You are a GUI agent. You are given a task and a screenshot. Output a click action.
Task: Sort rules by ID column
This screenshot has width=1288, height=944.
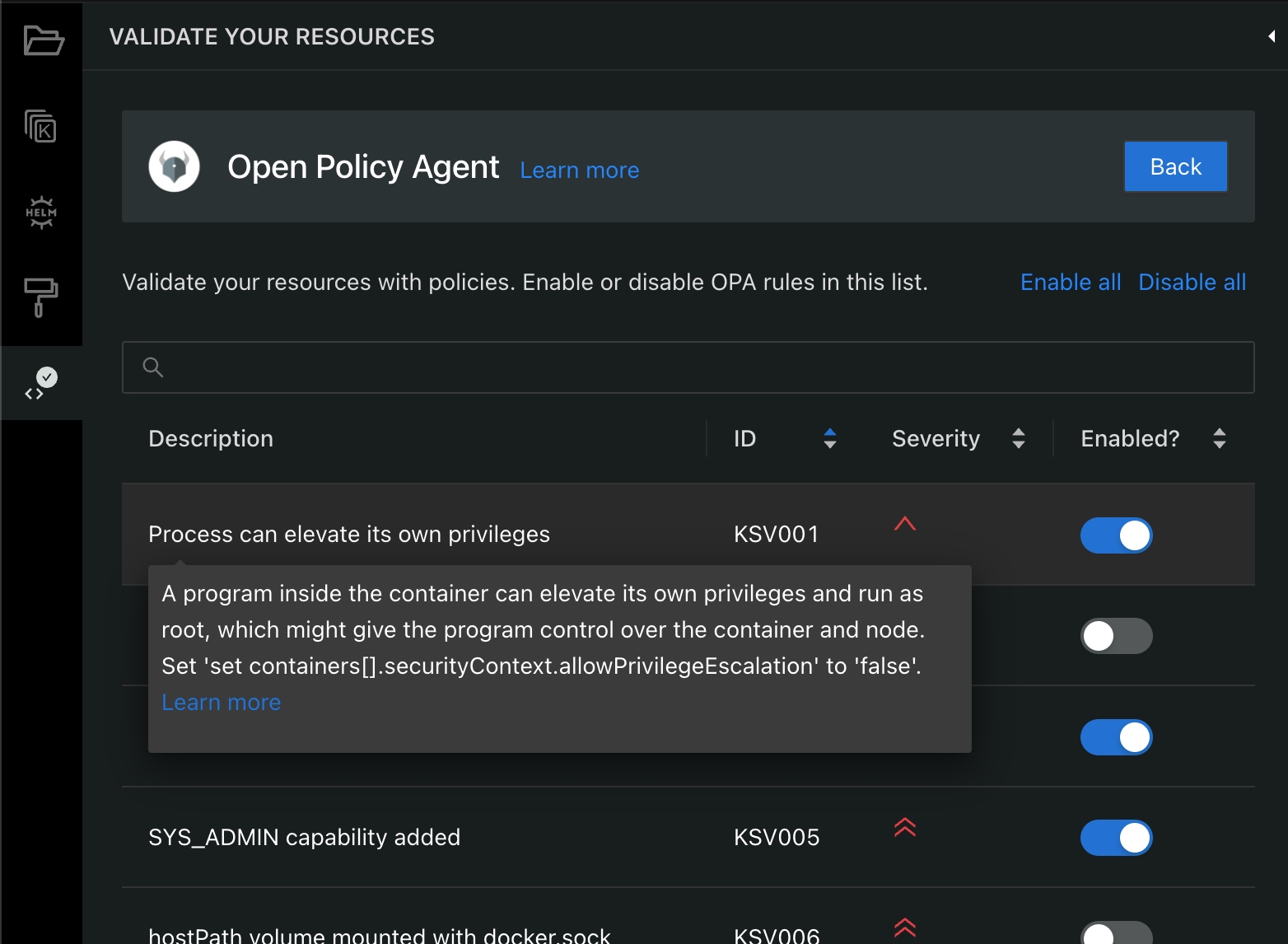pos(830,438)
